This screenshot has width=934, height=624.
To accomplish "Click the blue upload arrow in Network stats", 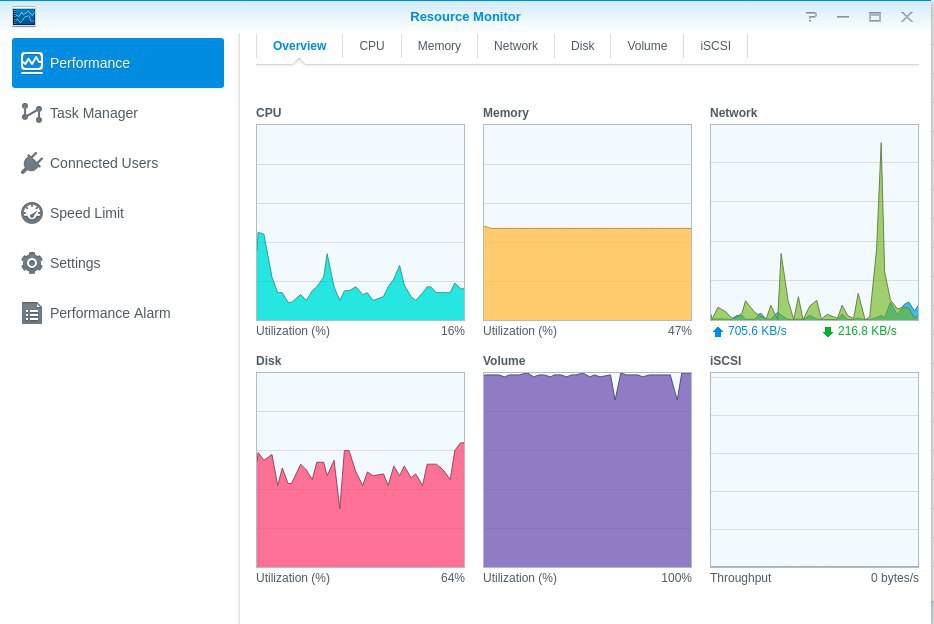I will pos(717,332).
